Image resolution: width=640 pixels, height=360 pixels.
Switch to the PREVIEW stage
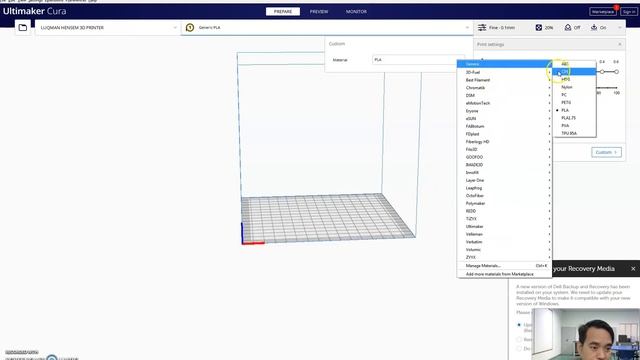pos(319,11)
